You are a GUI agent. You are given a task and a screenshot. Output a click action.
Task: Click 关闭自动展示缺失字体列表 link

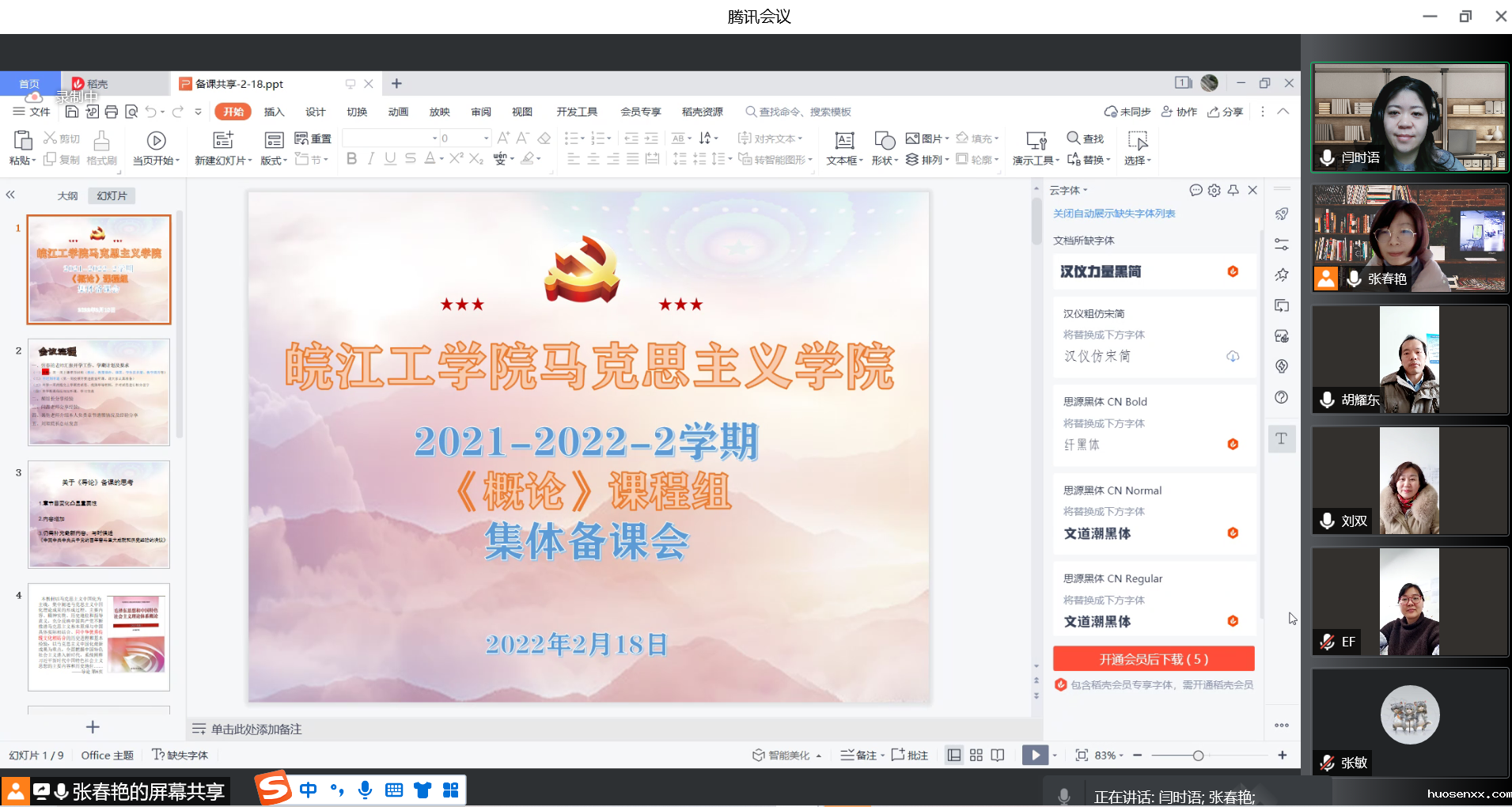point(1113,214)
